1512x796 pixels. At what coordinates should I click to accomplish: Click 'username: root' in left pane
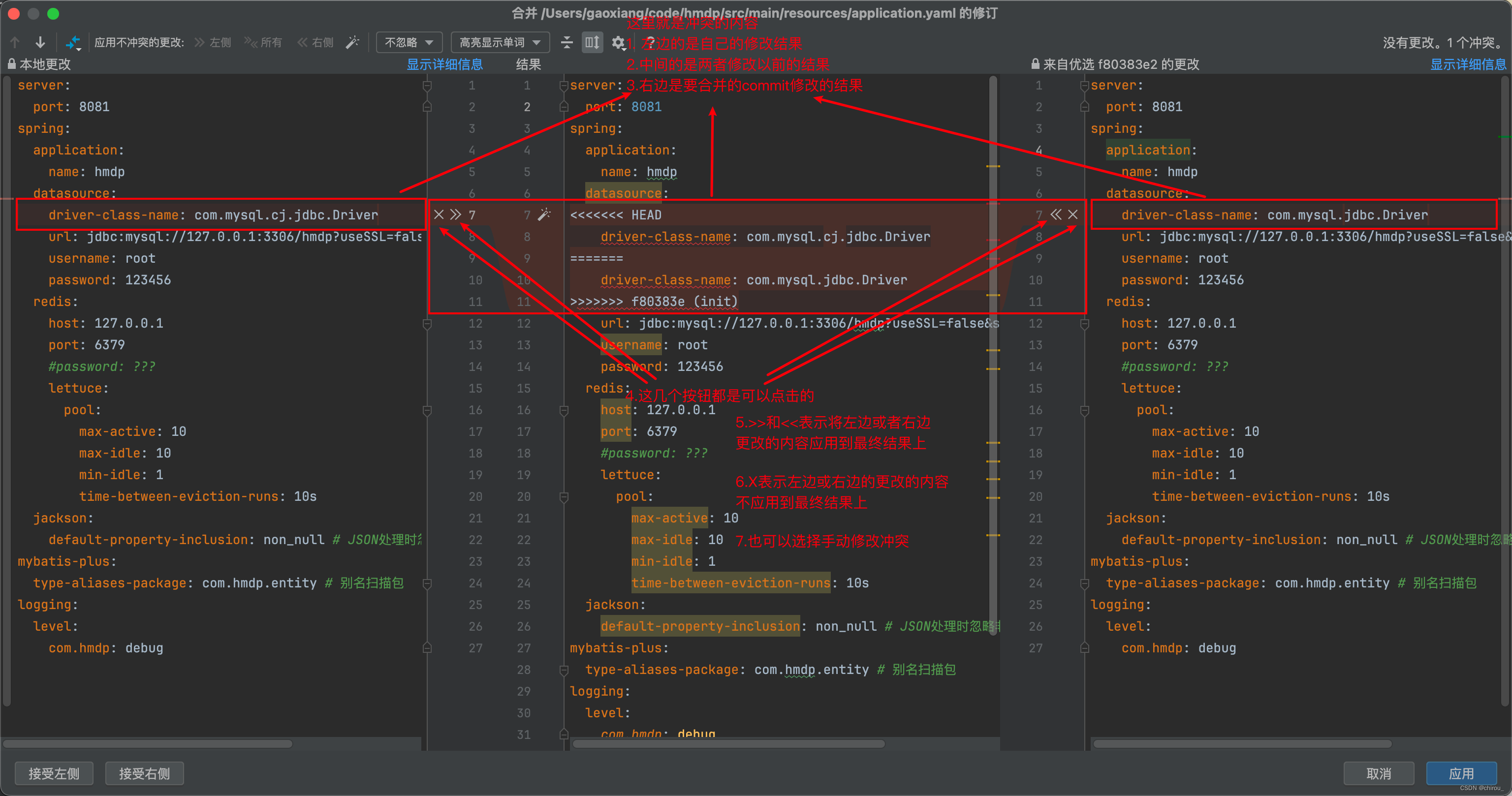pos(102,259)
